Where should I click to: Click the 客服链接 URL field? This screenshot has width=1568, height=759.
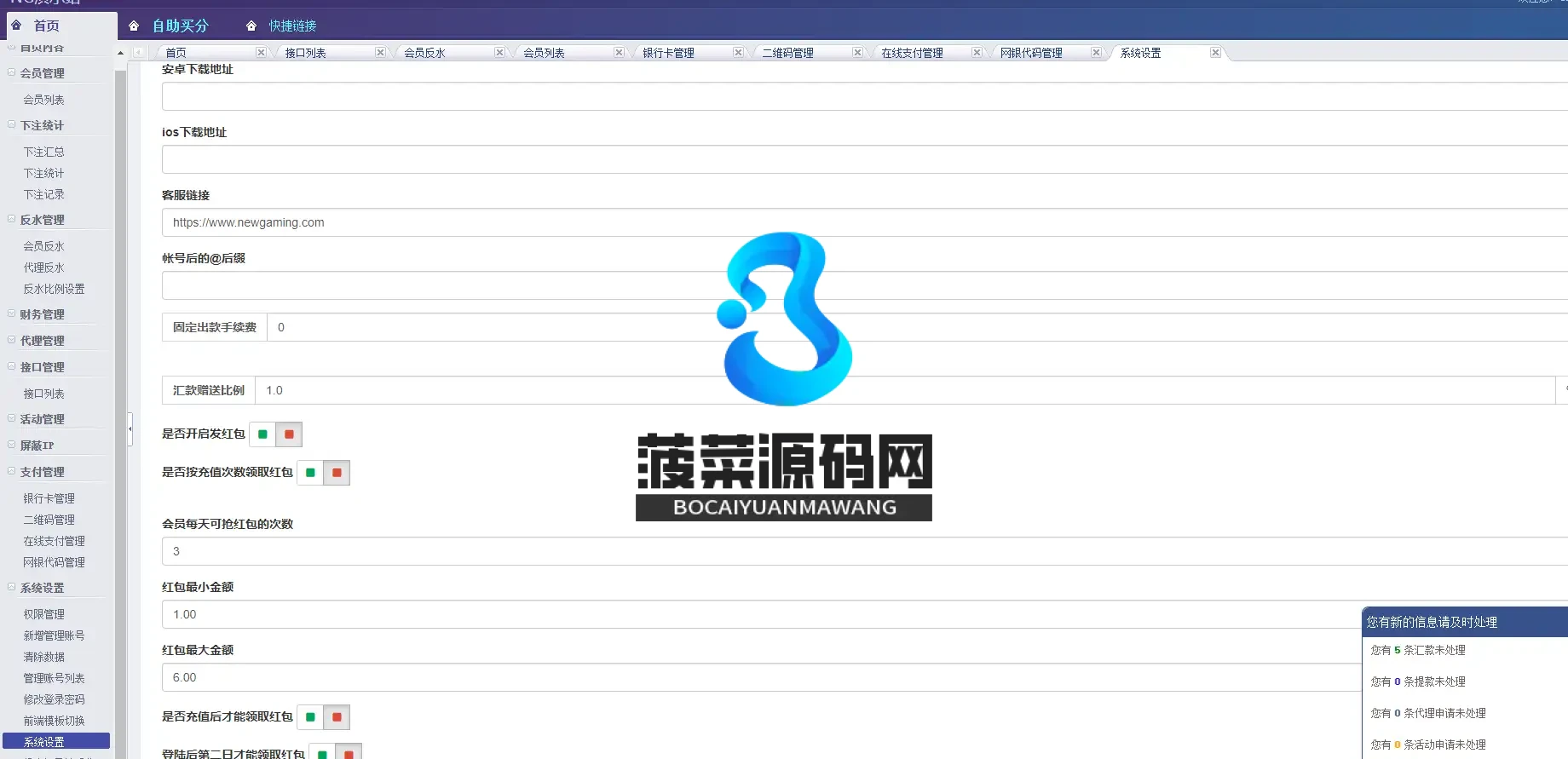(x=865, y=222)
